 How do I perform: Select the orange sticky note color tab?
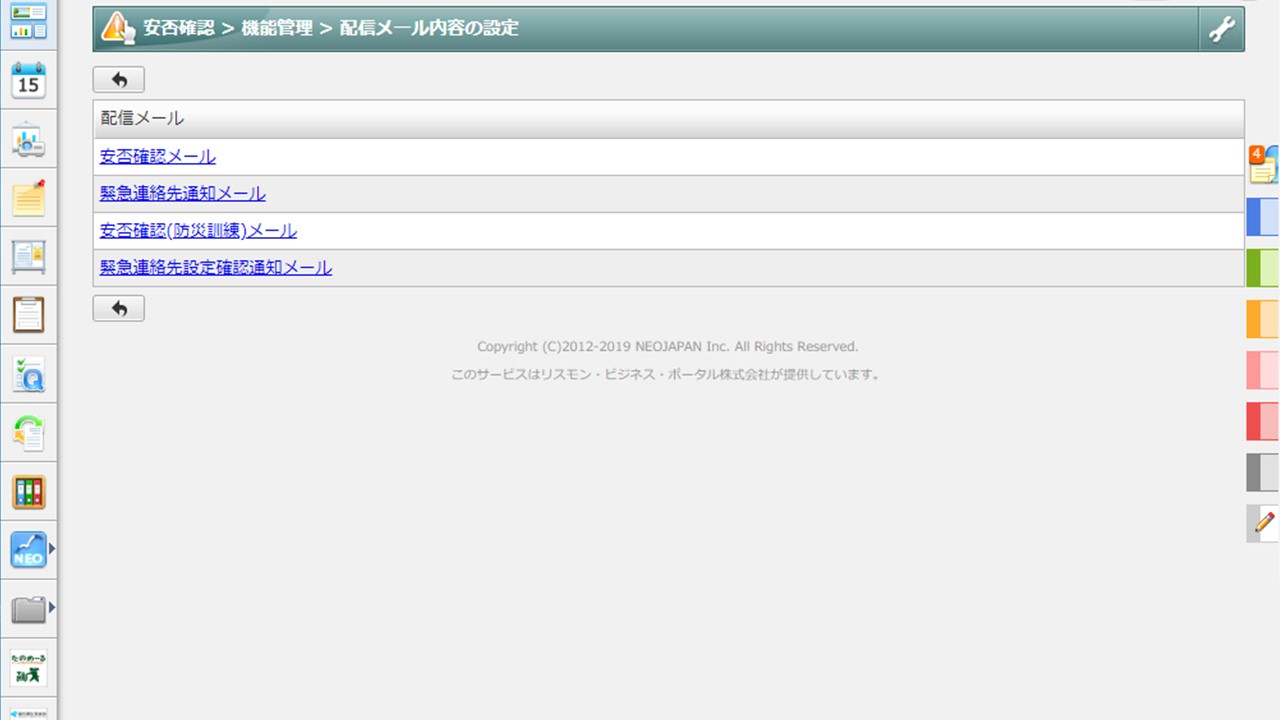pyautogui.click(x=1263, y=319)
